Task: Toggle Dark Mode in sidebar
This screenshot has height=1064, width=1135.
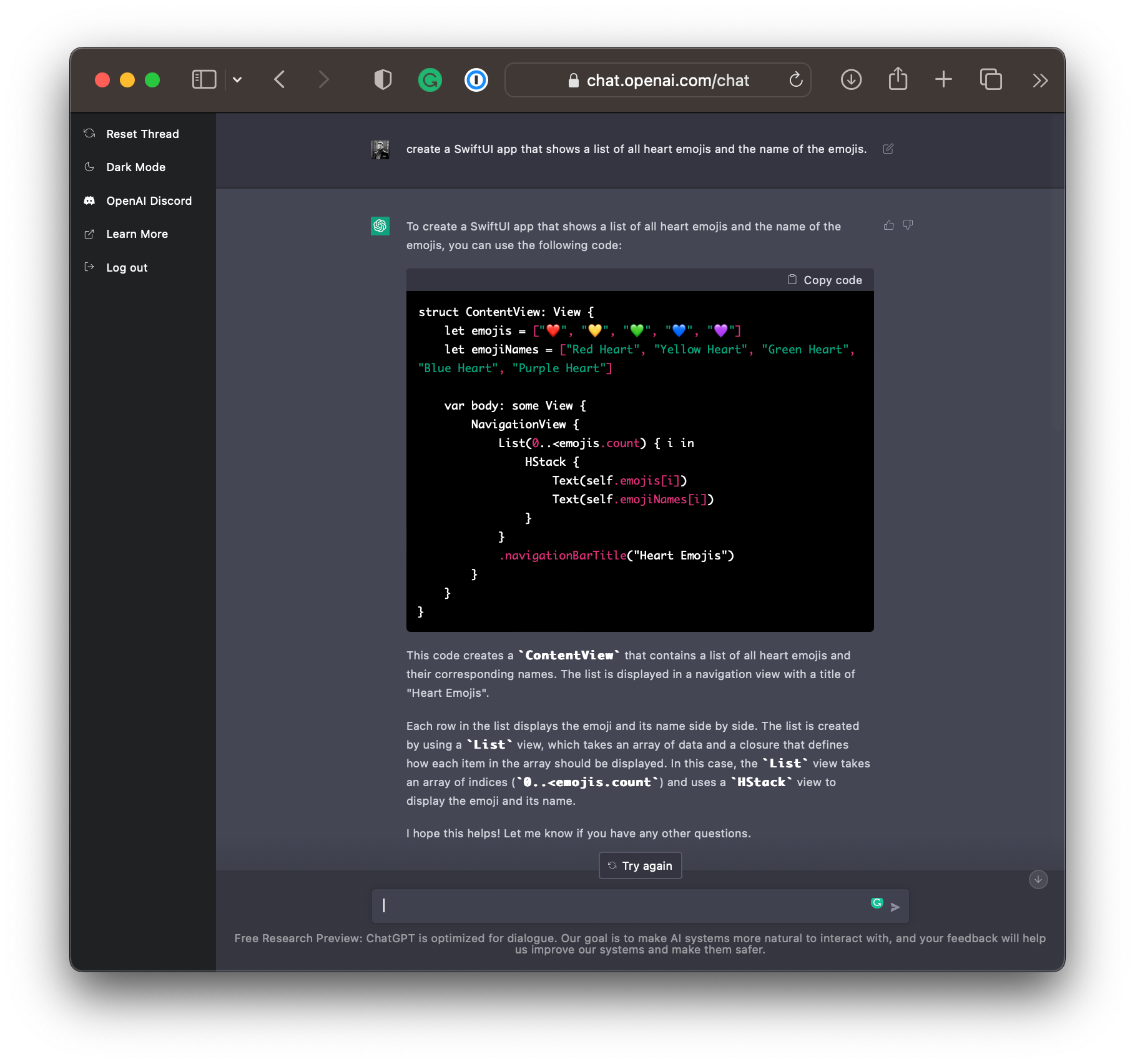Action: 135,167
